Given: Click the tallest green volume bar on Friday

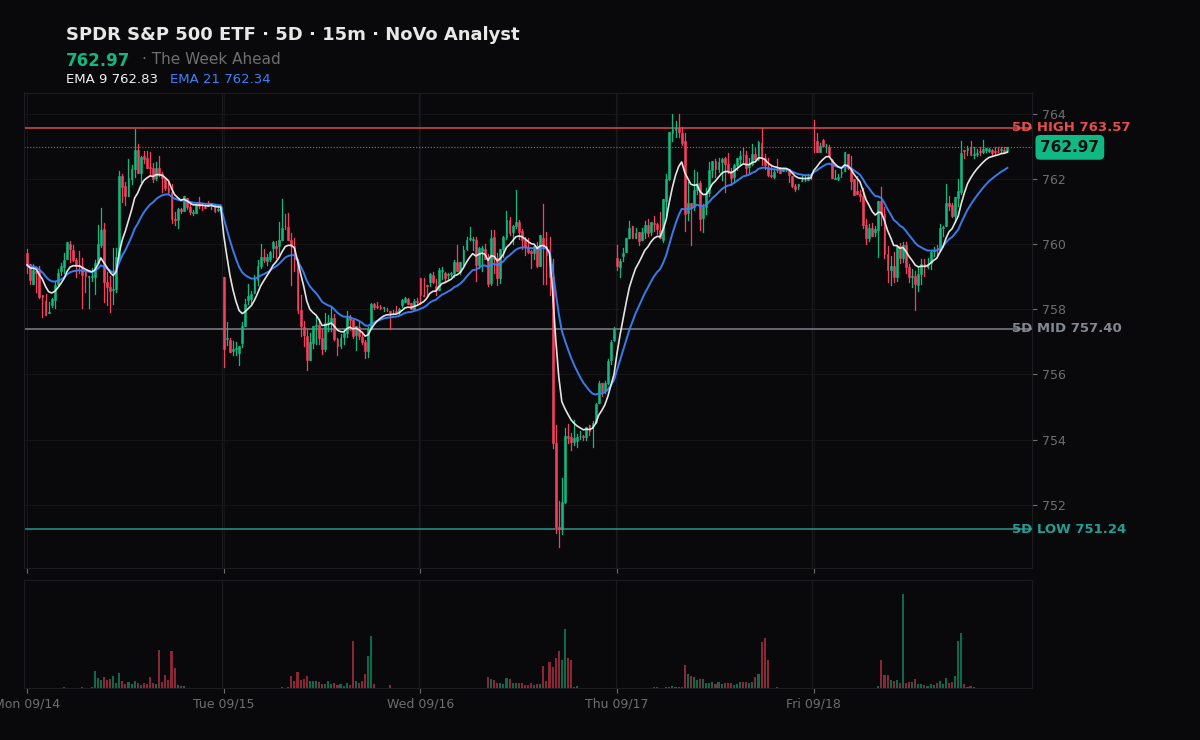Looking at the screenshot, I should [x=903, y=641].
